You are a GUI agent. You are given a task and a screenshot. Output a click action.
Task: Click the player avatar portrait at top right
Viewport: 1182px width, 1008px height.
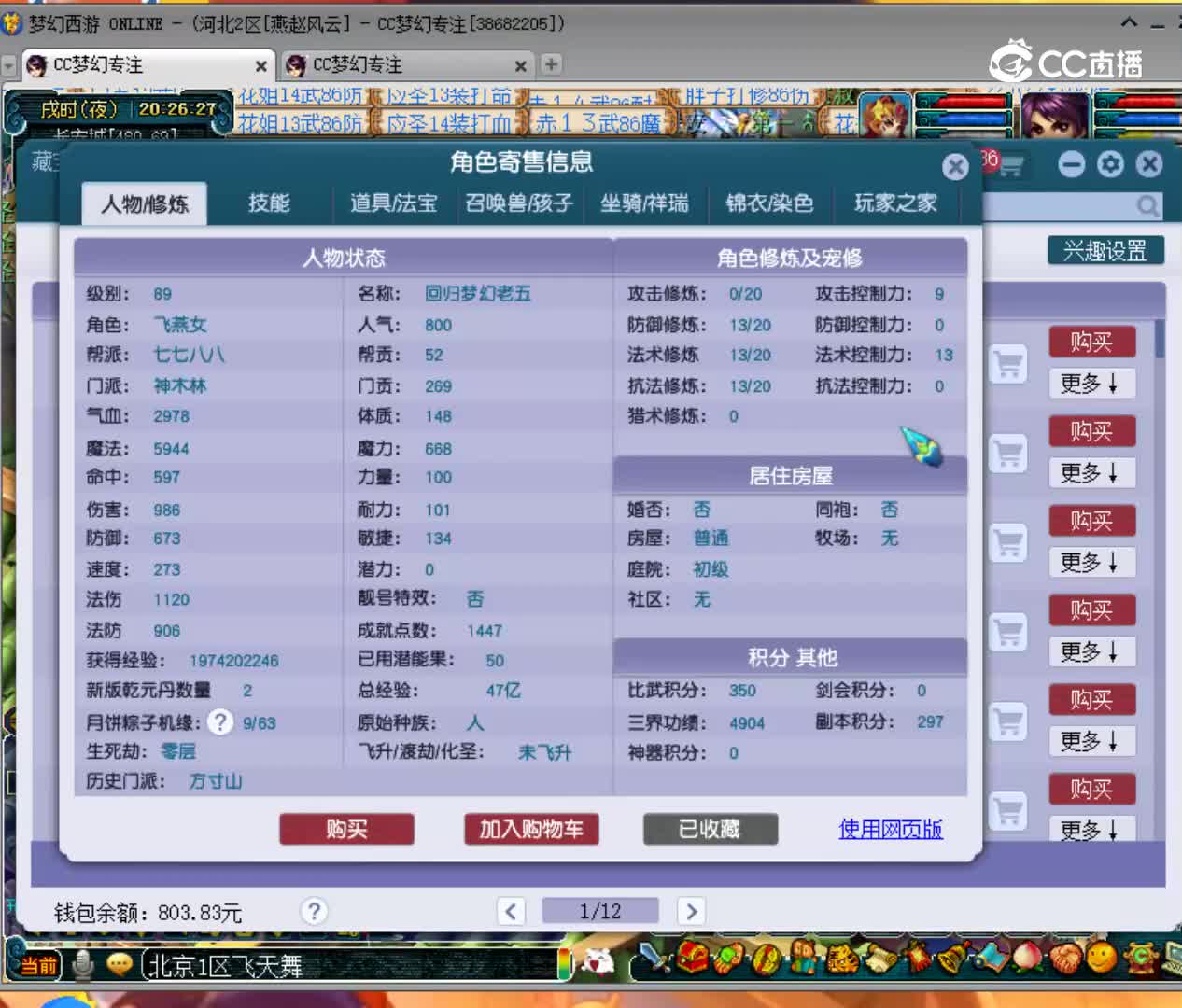point(1054,117)
